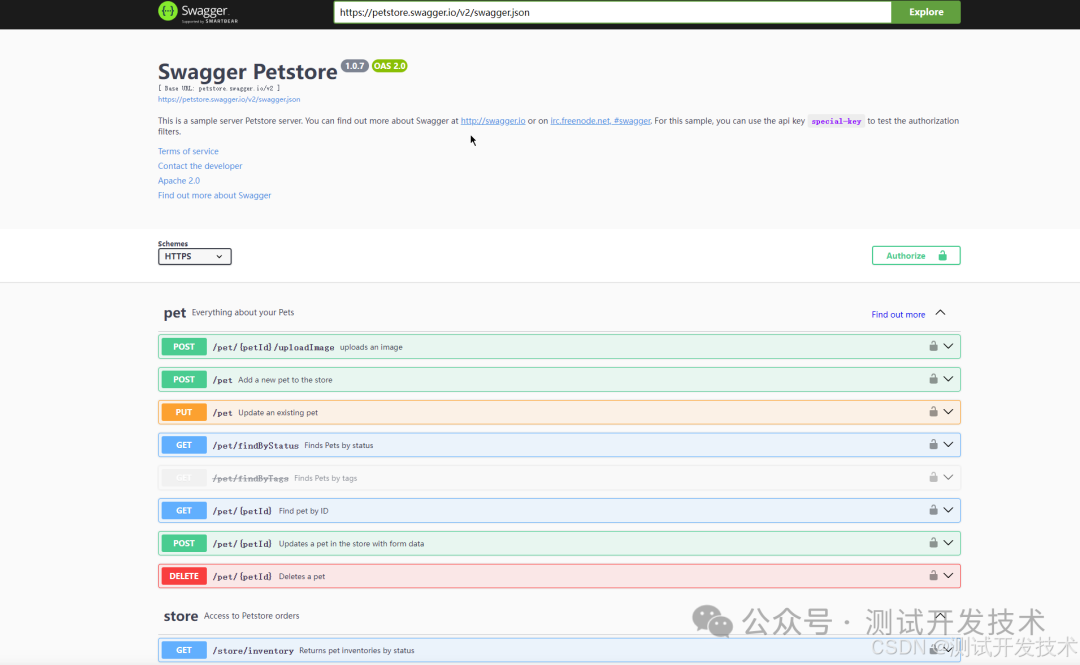The height and width of the screenshot is (665, 1080).
Task: Expand the "Deletes a pet" operation chevron
Action: coord(948,575)
